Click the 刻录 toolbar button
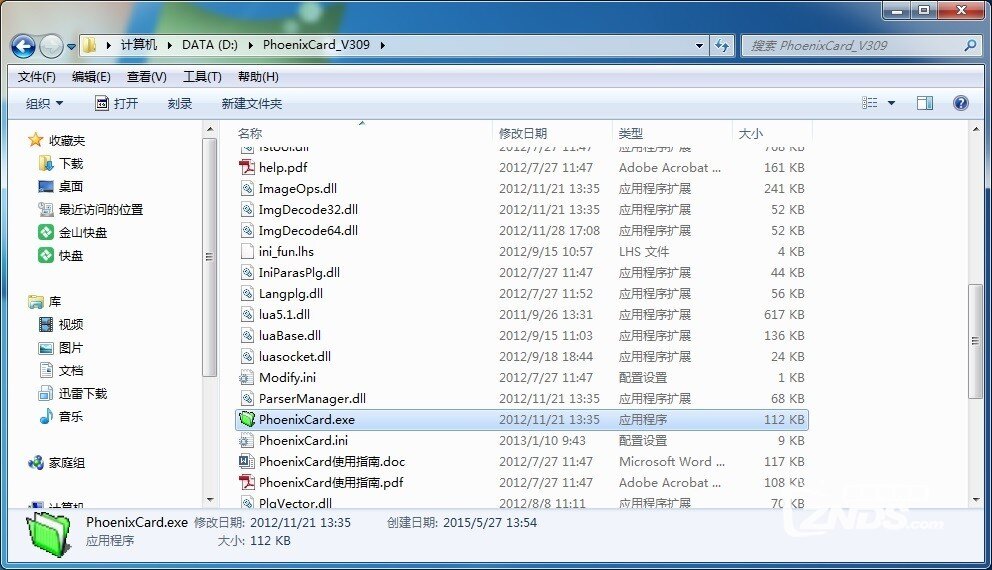 [180, 103]
